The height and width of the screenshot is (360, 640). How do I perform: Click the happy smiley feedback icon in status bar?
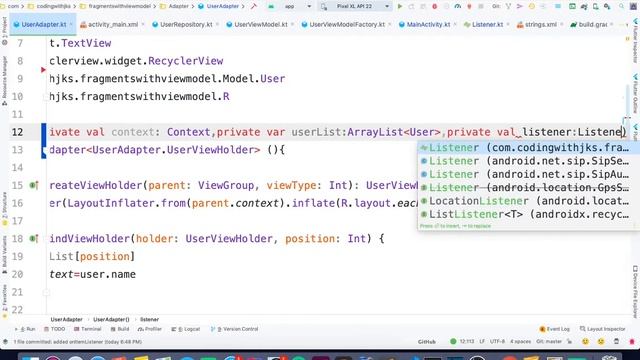coord(585,342)
